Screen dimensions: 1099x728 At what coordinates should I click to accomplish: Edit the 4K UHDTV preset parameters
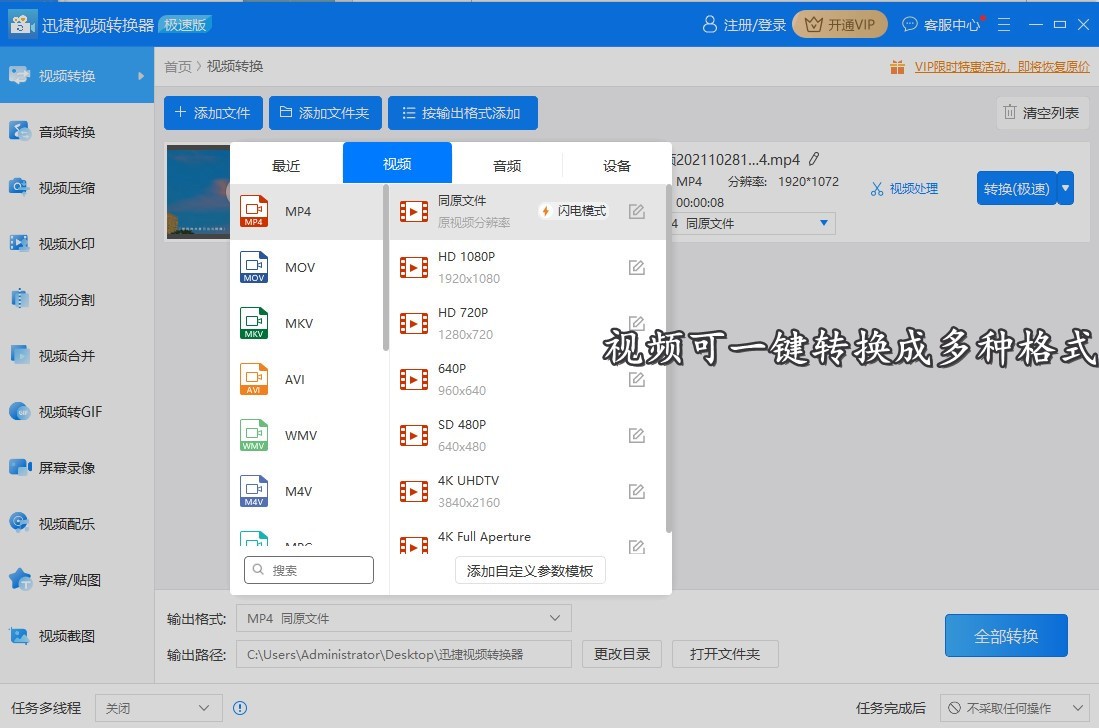(636, 491)
